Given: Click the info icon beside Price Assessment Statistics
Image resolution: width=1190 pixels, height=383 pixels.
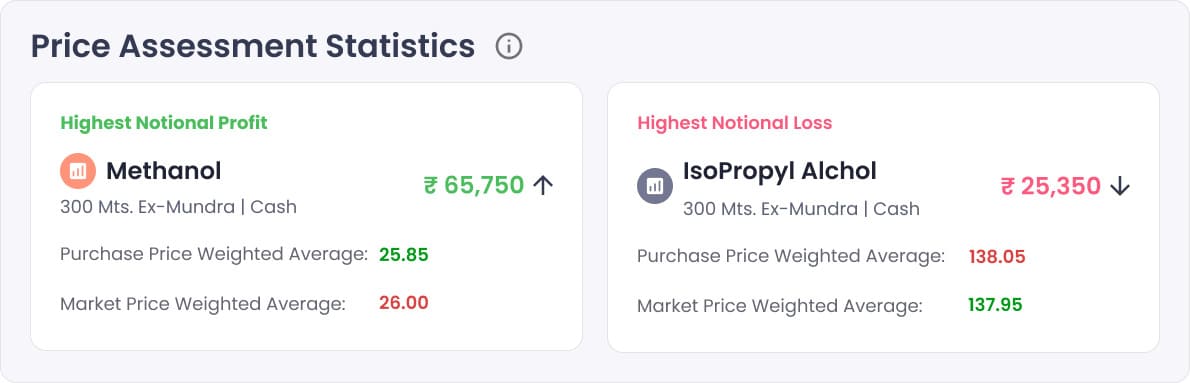Looking at the screenshot, I should pyautogui.click(x=508, y=46).
